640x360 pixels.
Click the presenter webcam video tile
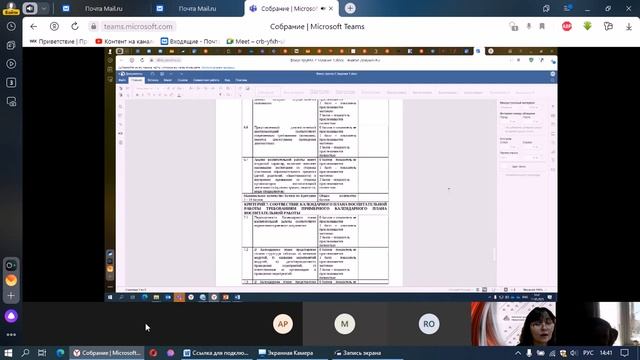pyautogui.click(x=513, y=324)
